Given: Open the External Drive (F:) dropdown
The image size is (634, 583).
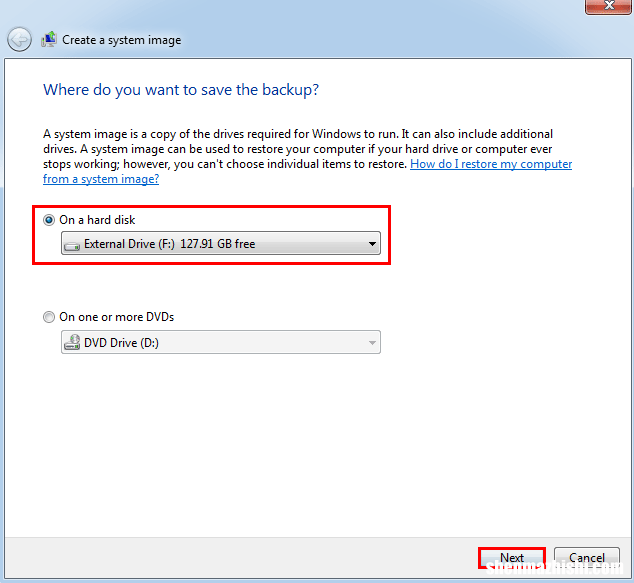Looking at the screenshot, I should pos(221,243).
